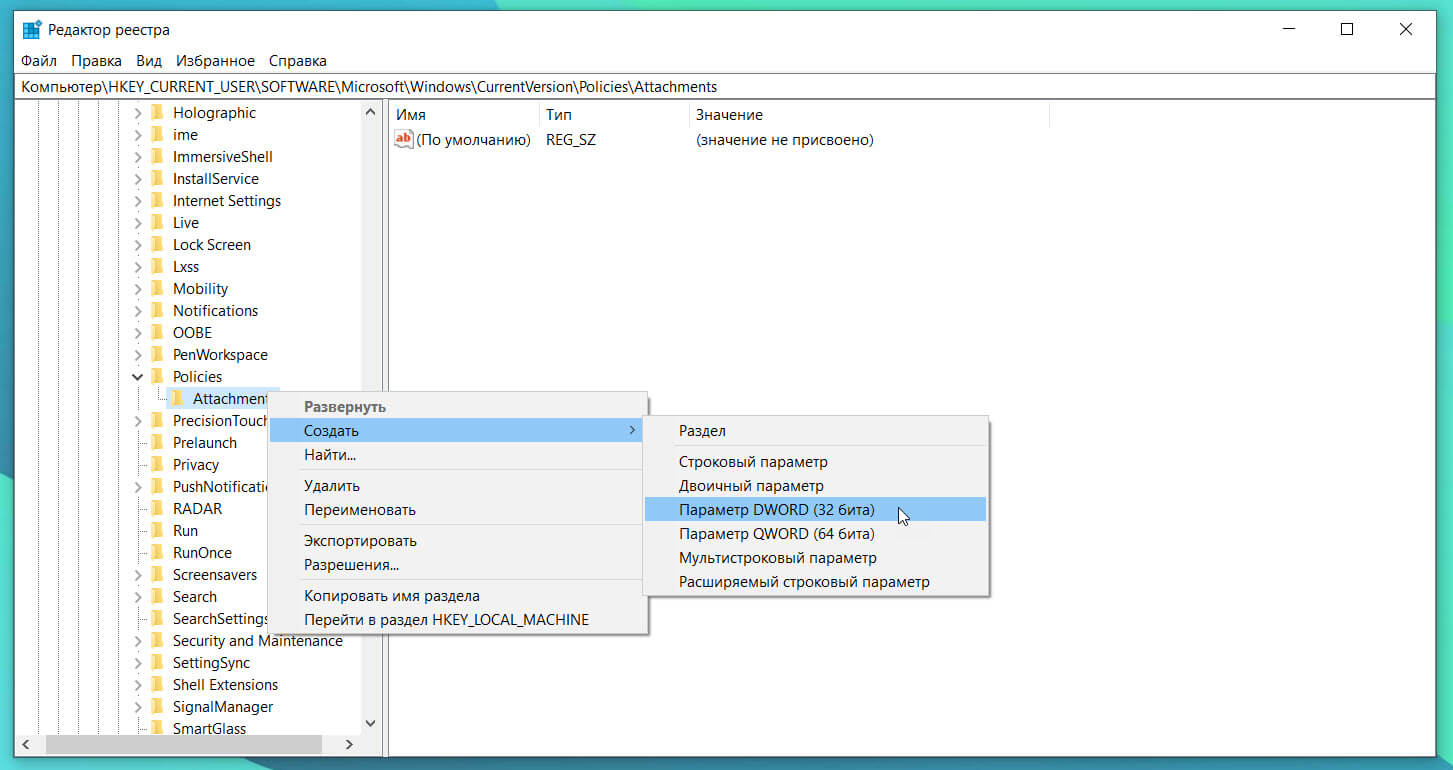The height and width of the screenshot is (770, 1453).
Task: Click the Prelaunch folder icon
Action: coord(157,442)
